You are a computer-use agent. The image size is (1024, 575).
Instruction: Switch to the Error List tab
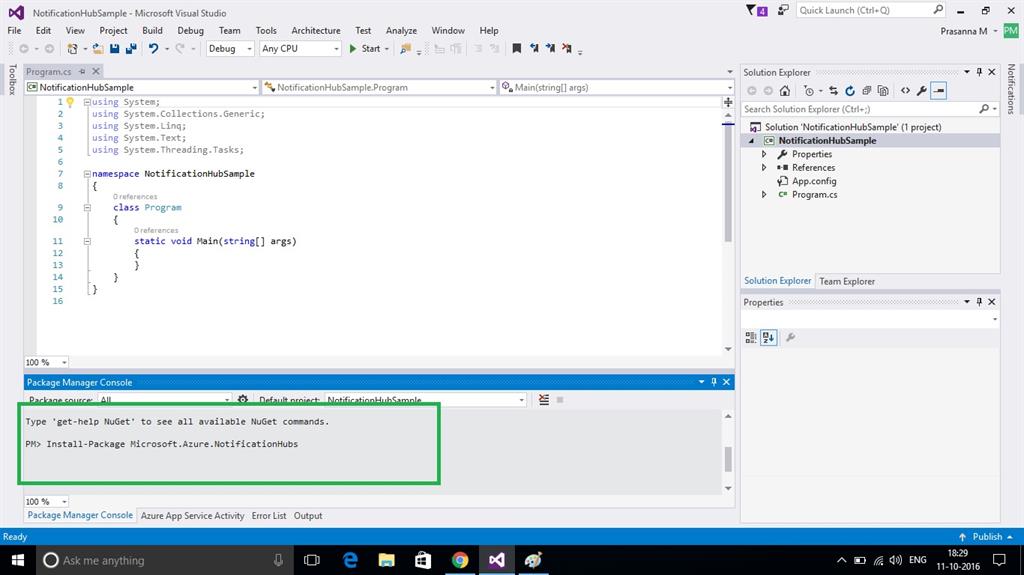[x=268, y=516]
